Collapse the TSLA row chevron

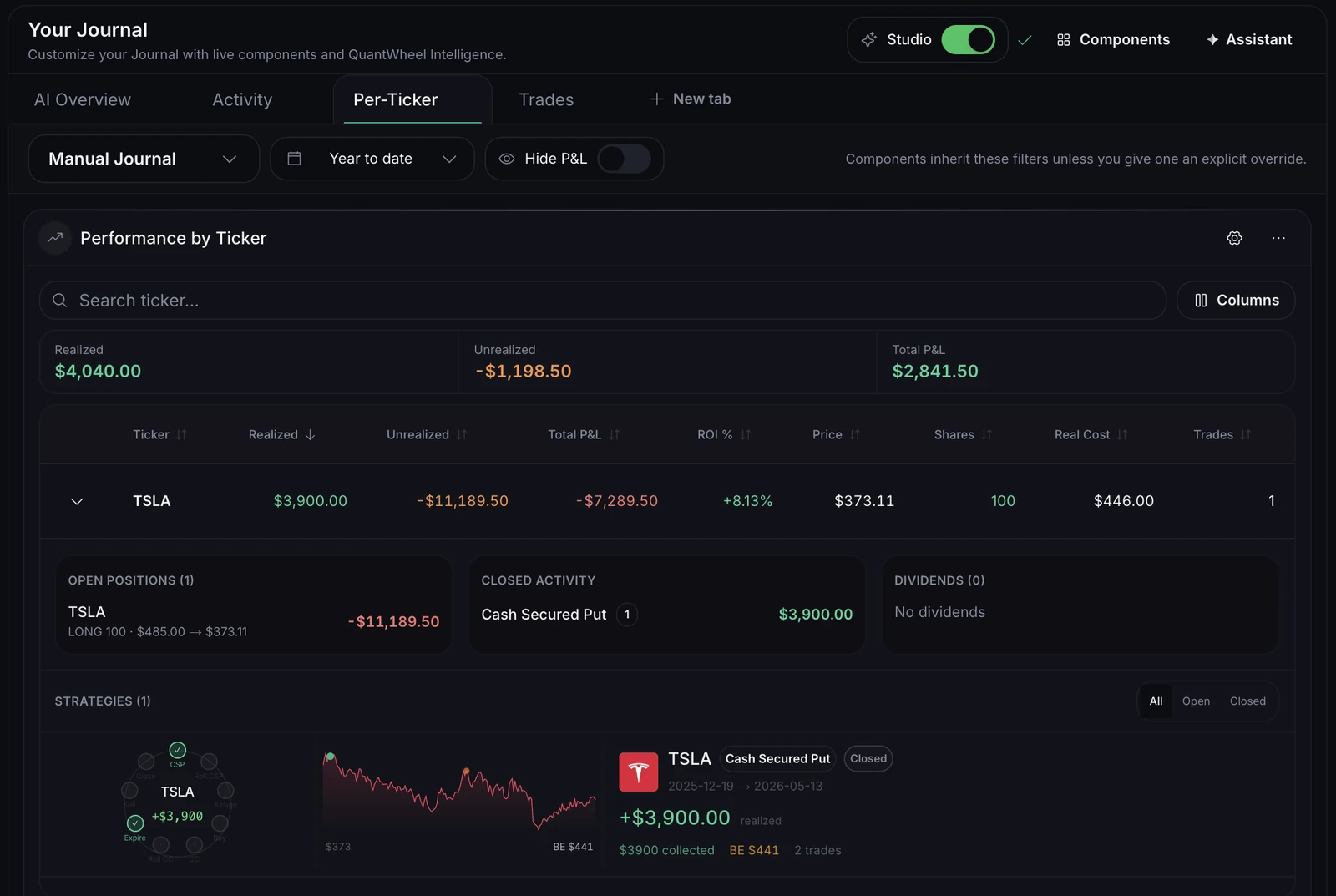[x=77, y=501]
